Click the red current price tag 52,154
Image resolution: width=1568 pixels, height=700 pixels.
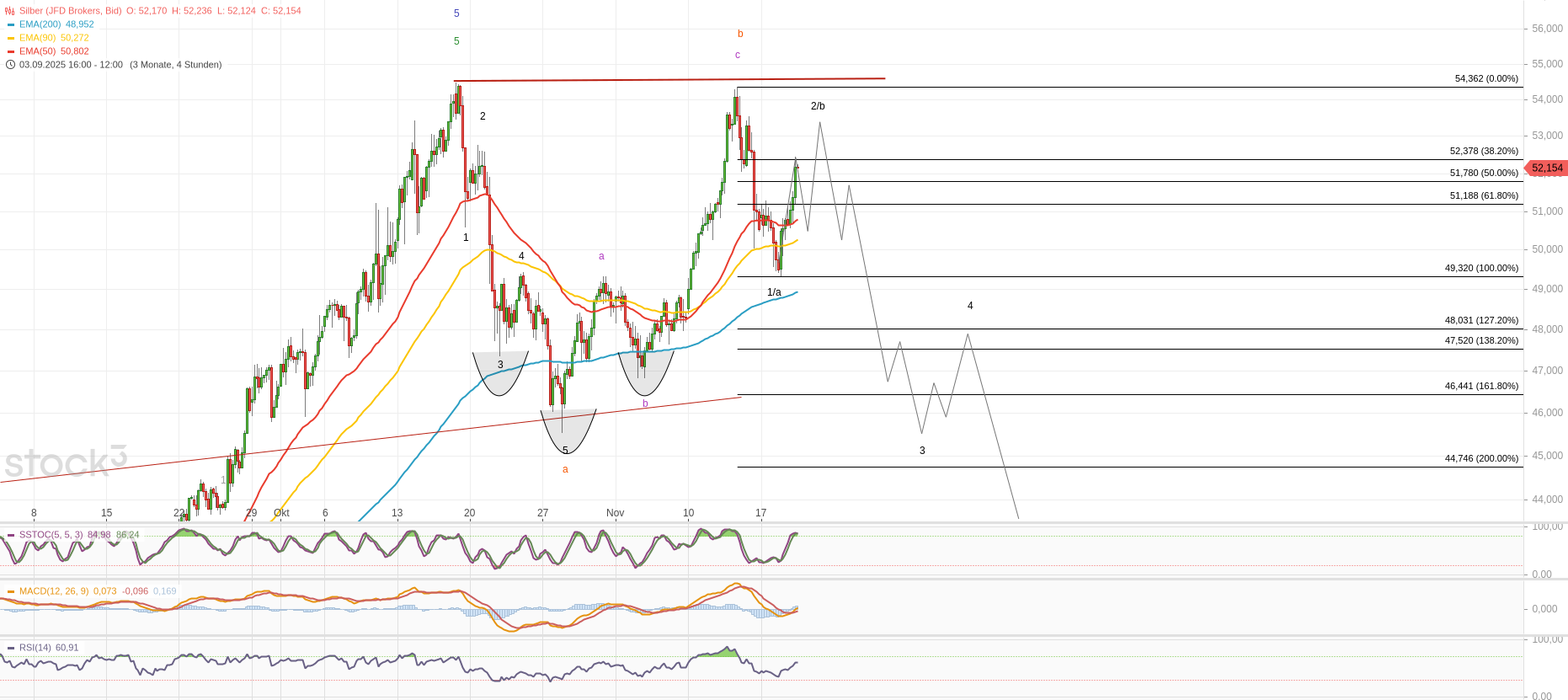point(1546,168)
